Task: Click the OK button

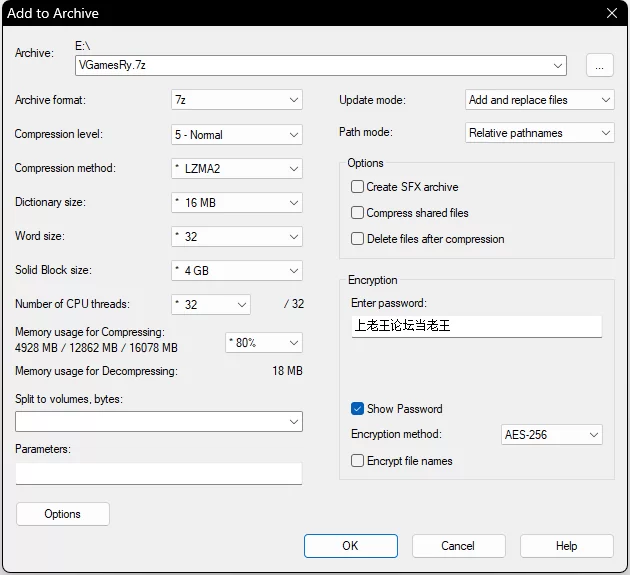Action: click(350, 546)
